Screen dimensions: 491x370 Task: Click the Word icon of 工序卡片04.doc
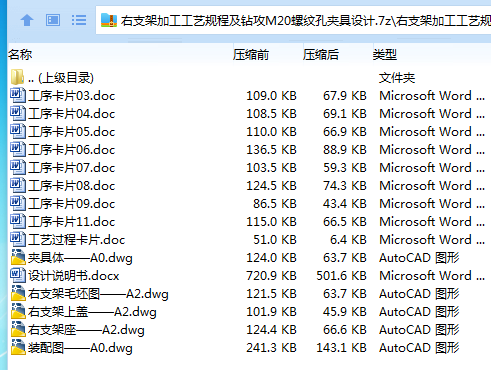(x=18, y=113)
